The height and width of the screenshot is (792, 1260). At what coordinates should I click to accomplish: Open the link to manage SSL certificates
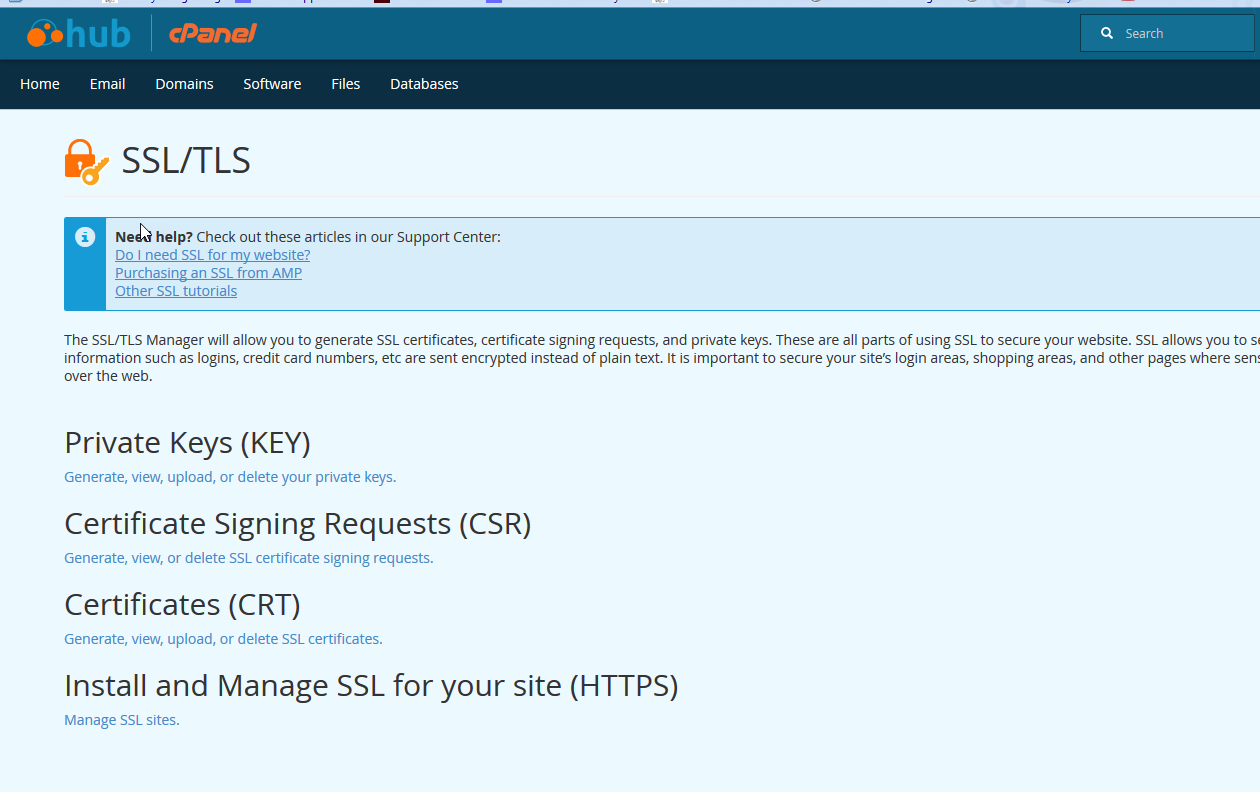[223, 639]
